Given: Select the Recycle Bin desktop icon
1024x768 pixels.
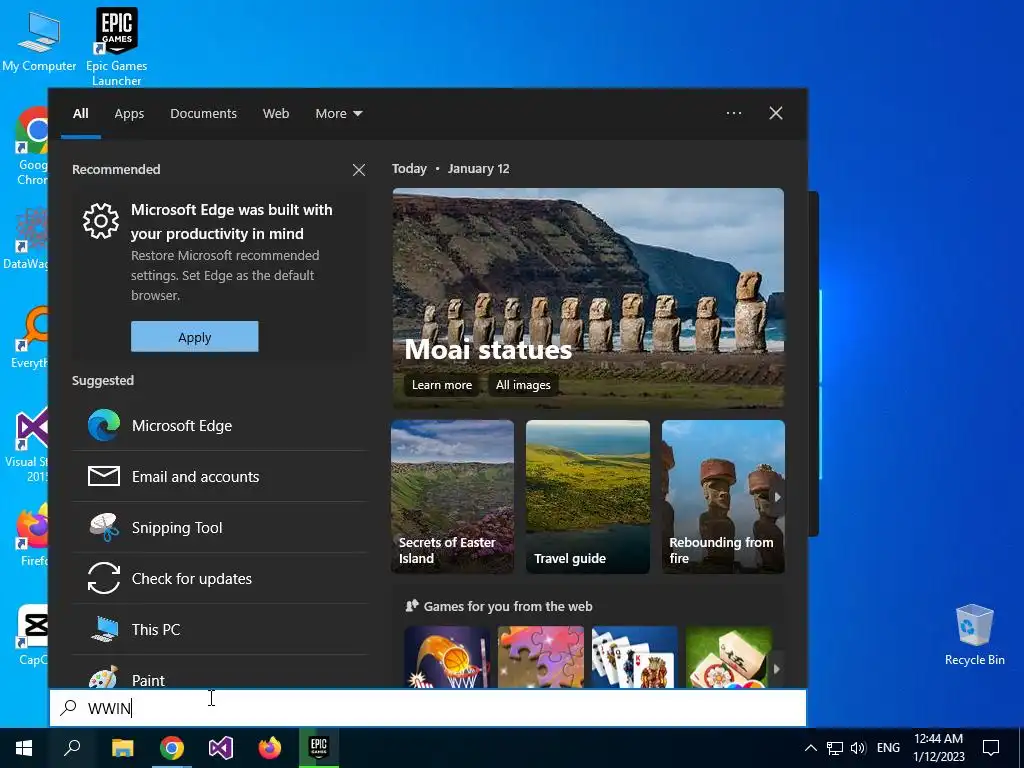Looking at the screenshot, I should click(x=974, y=635).
